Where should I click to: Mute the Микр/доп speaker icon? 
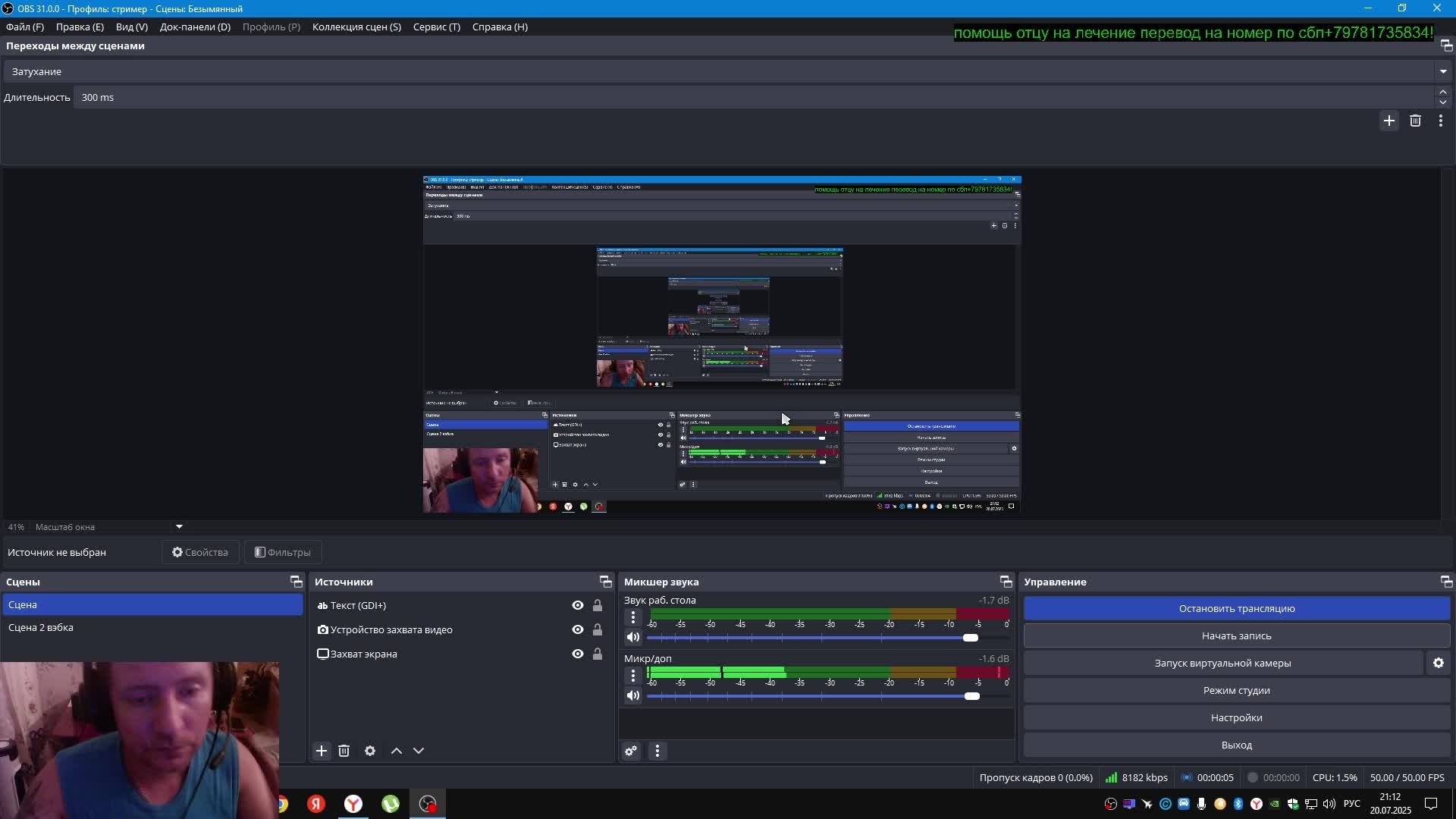click(633, 695)
